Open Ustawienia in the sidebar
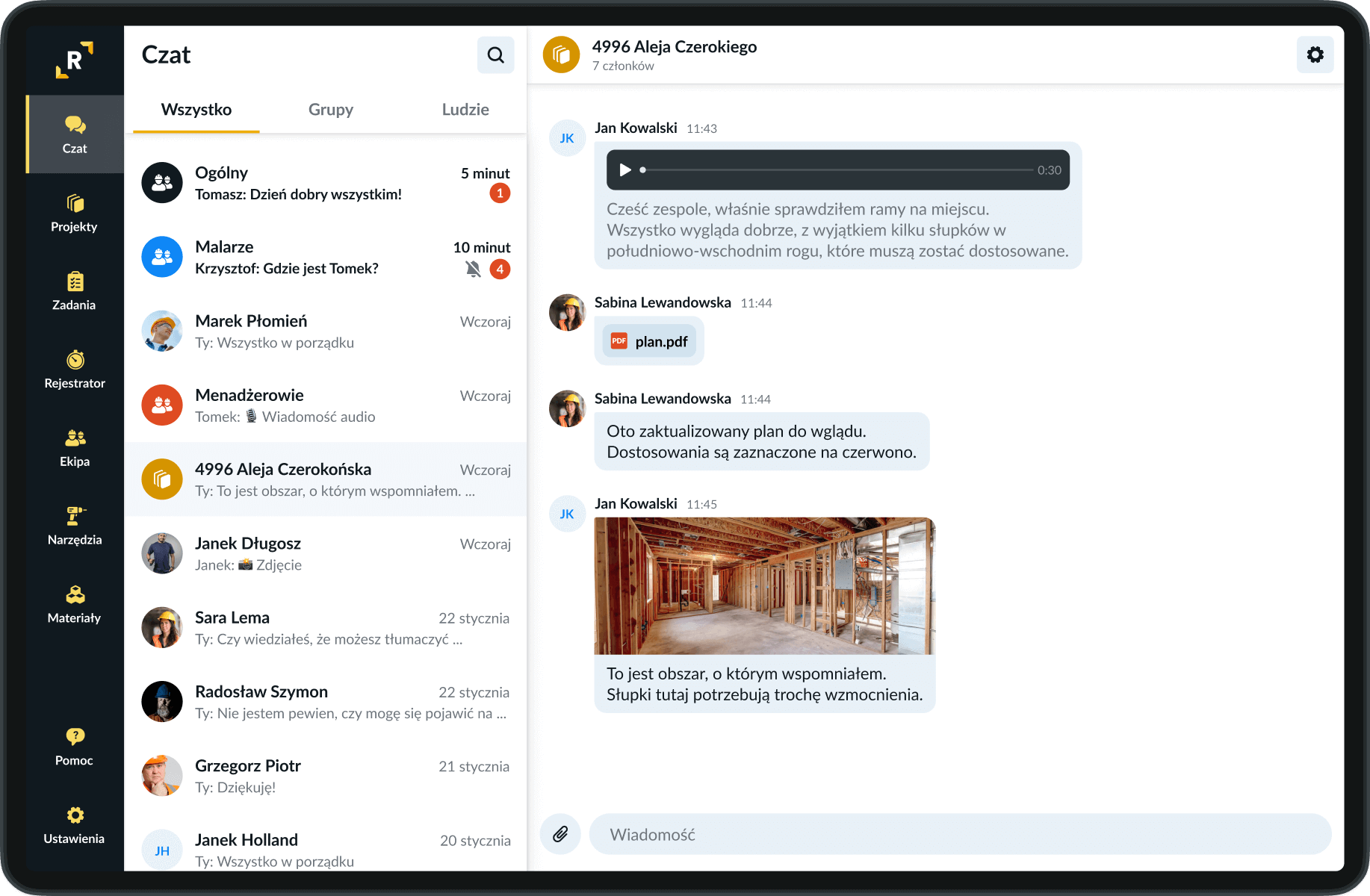This screenshot has width=1370, height=896. point(75,825)
